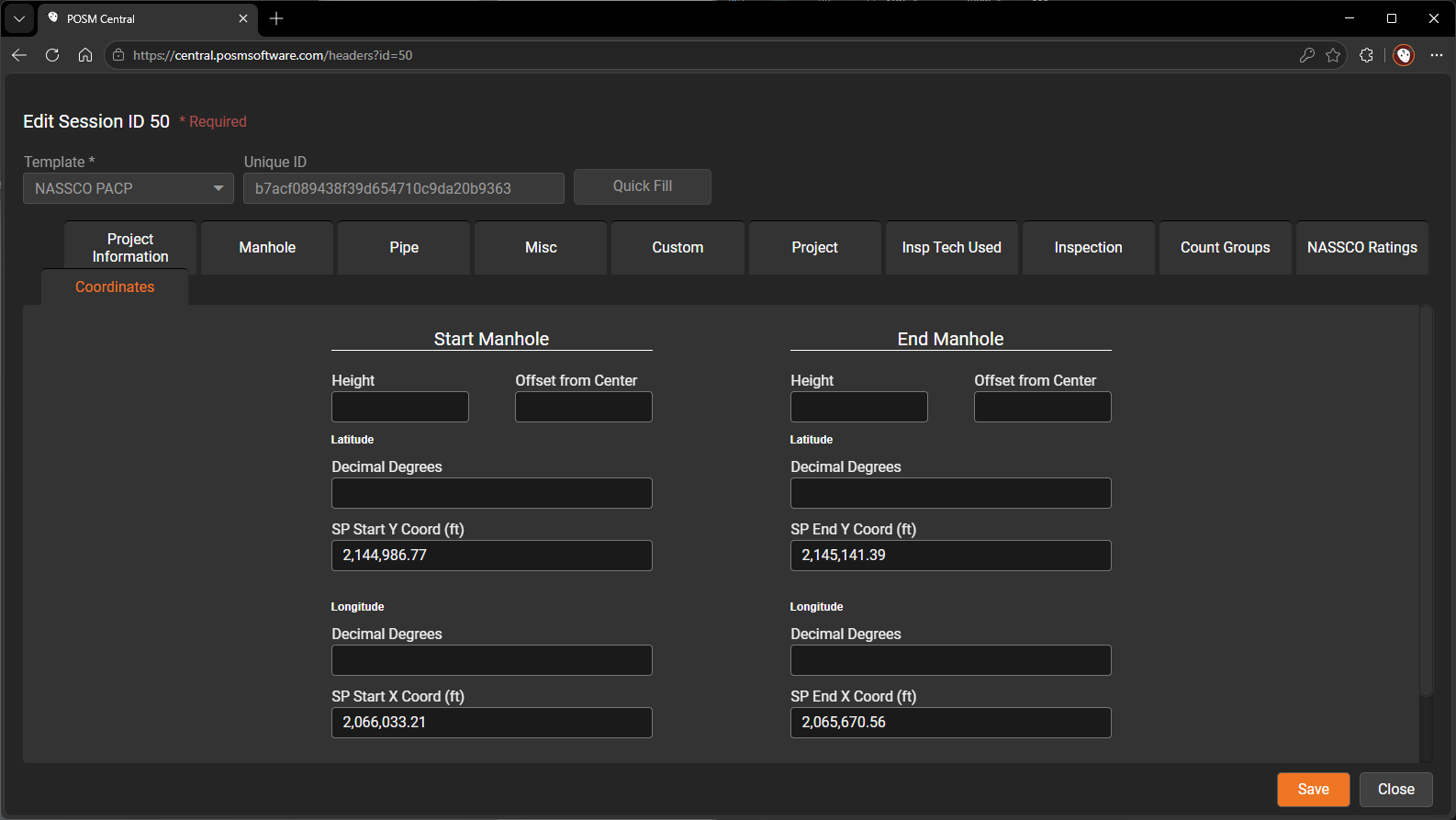
Task: Click End Manhole Offset from Center field
Action: click(1043, 407)
